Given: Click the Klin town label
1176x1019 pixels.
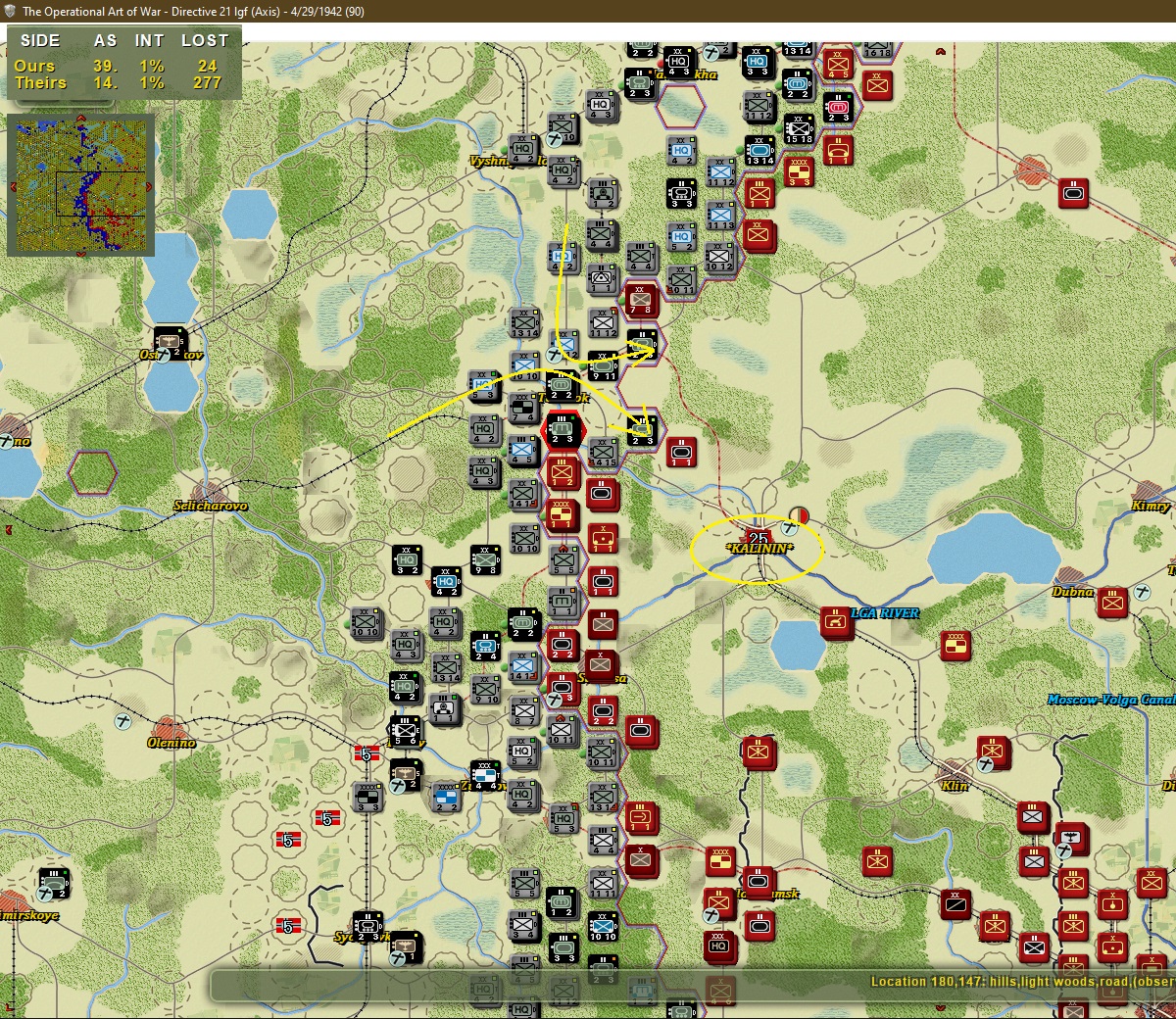Looking at the screenshot, I should pyautogui.click(x=955, y=786).
